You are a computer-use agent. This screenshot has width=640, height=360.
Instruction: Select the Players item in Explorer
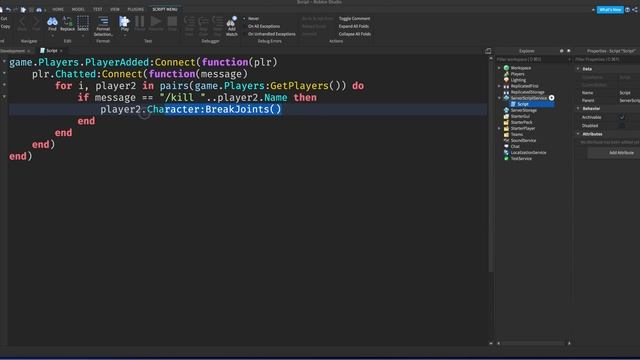518,74
